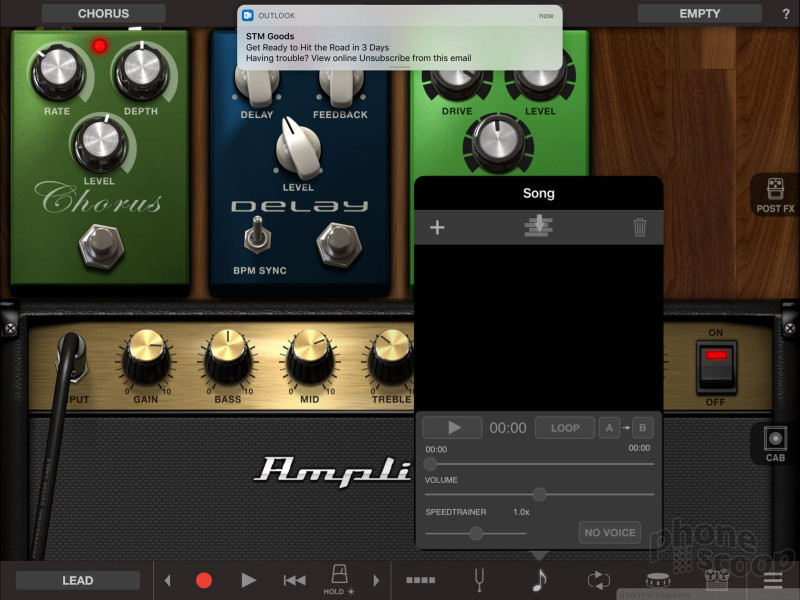Tap the amp BASS knob
The width and height of the screenshot is (800, 600).
coord(228,357)
